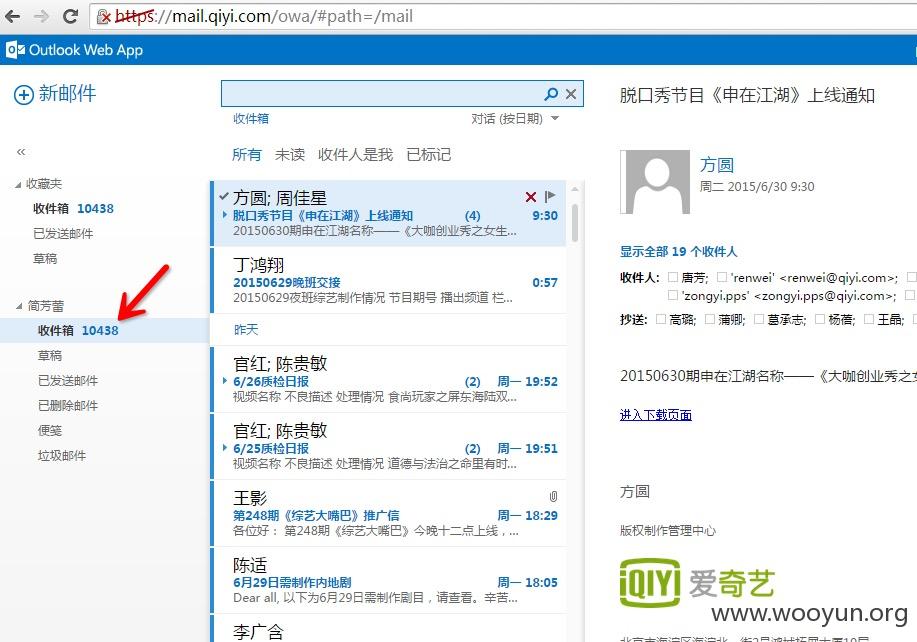Expand the 脱口秀节目 conversation thread

click(x=225, y=215)
